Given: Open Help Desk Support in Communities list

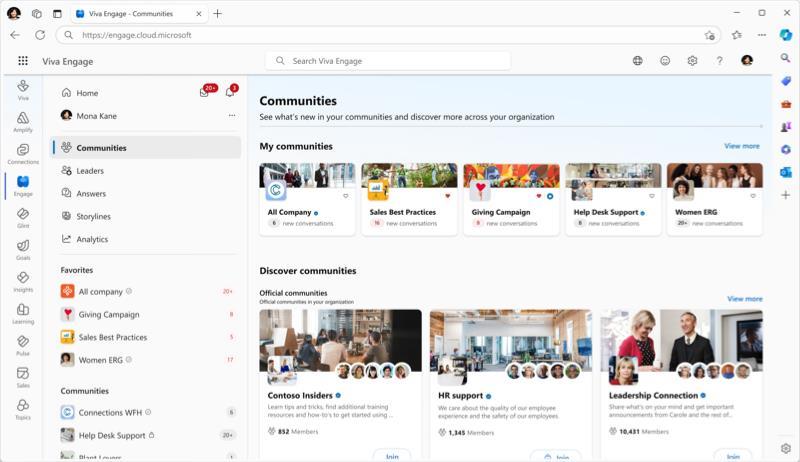Looking at the screenshot, I should click(112, 435).
